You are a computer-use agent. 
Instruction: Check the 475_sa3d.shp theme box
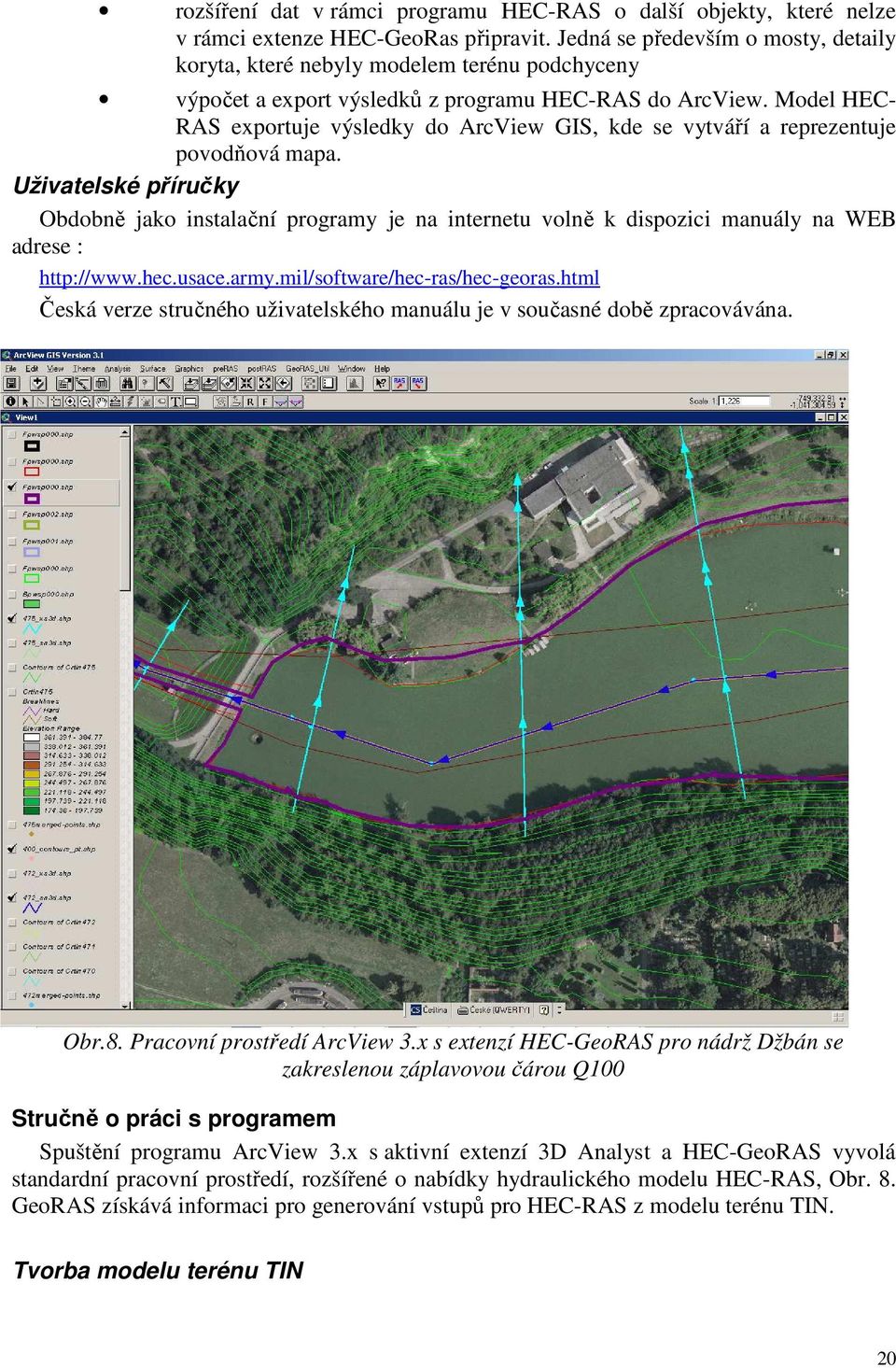coord(11,643)
